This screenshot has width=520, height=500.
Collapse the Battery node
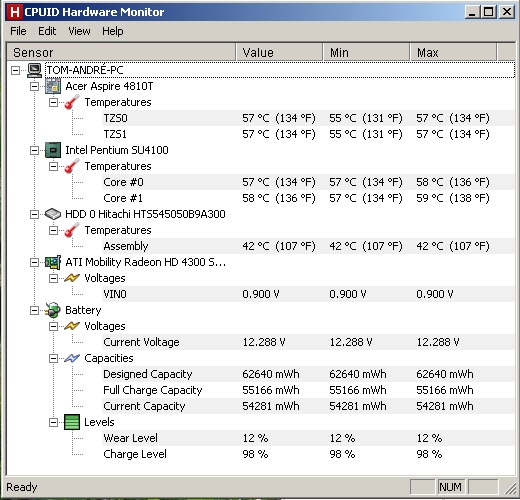tap(34, 310)
